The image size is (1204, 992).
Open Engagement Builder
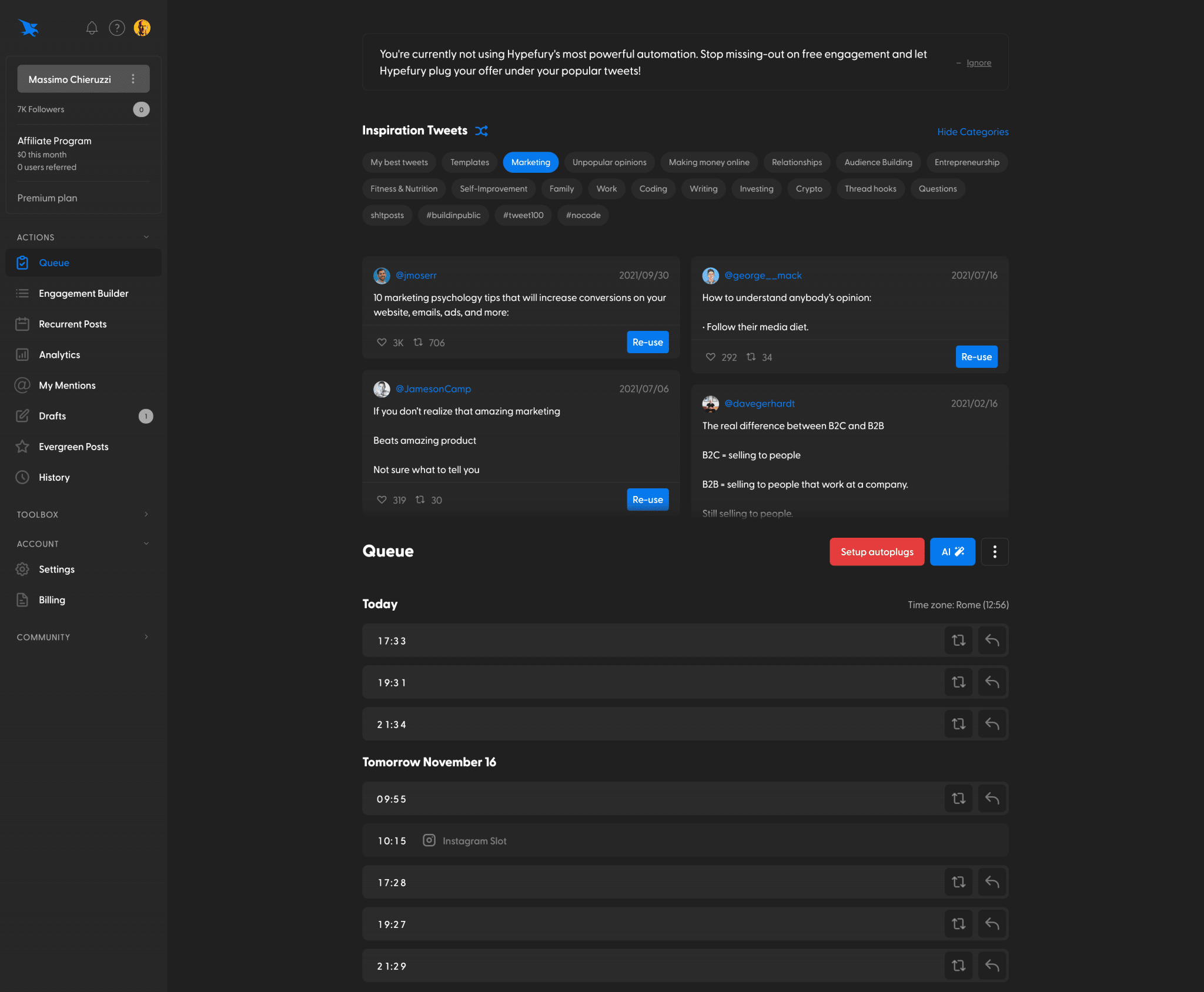pyautogui.click(x=83, y=293)
